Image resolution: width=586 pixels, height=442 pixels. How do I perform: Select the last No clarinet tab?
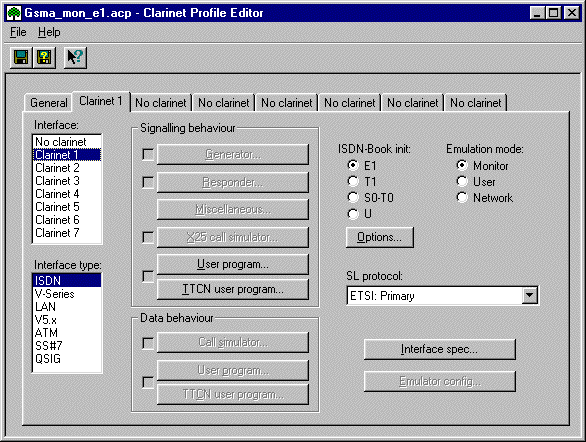coord(475,102)
